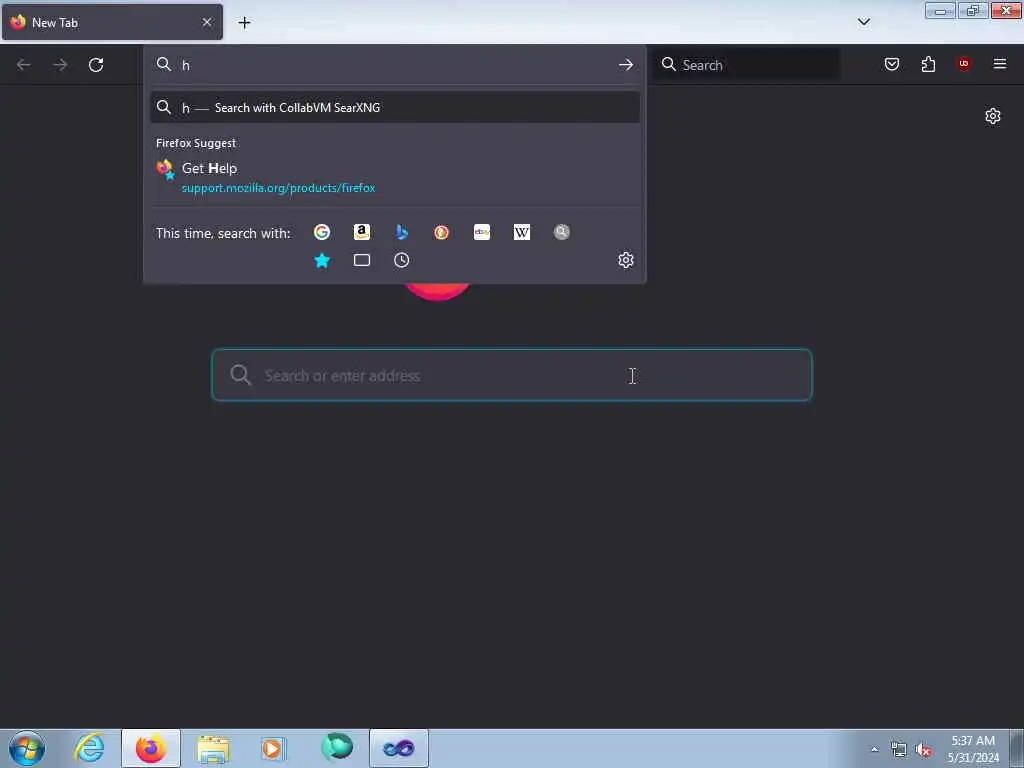Click the muted volume tray icon

[x=923, y=750]
